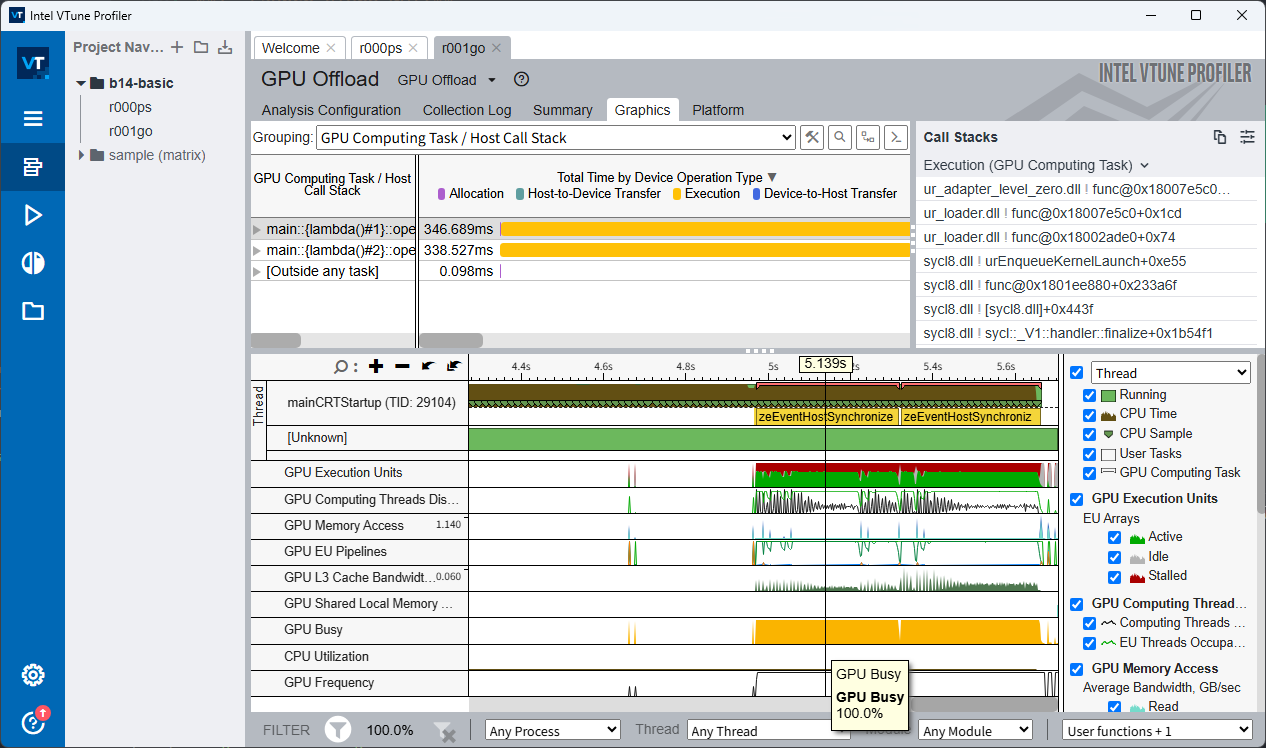Open the help question mark next to GPU Offload
This screenshot has width=1266, height=748.
(521, 80)
